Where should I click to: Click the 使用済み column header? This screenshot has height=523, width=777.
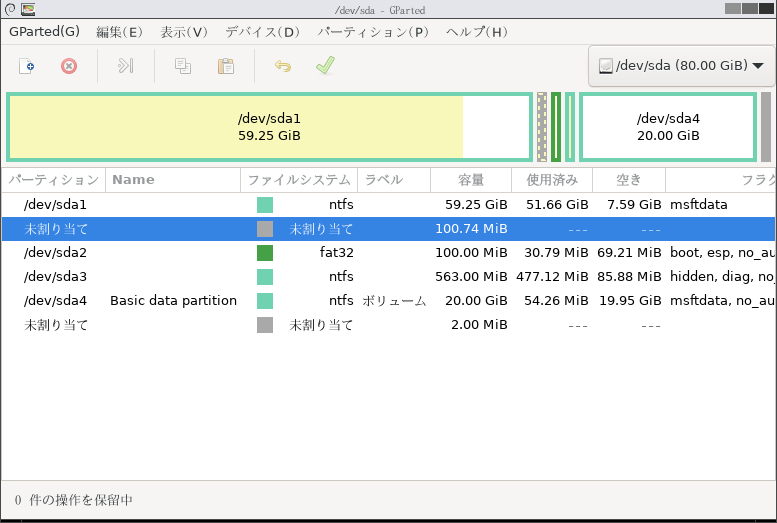tap(552, 180)
